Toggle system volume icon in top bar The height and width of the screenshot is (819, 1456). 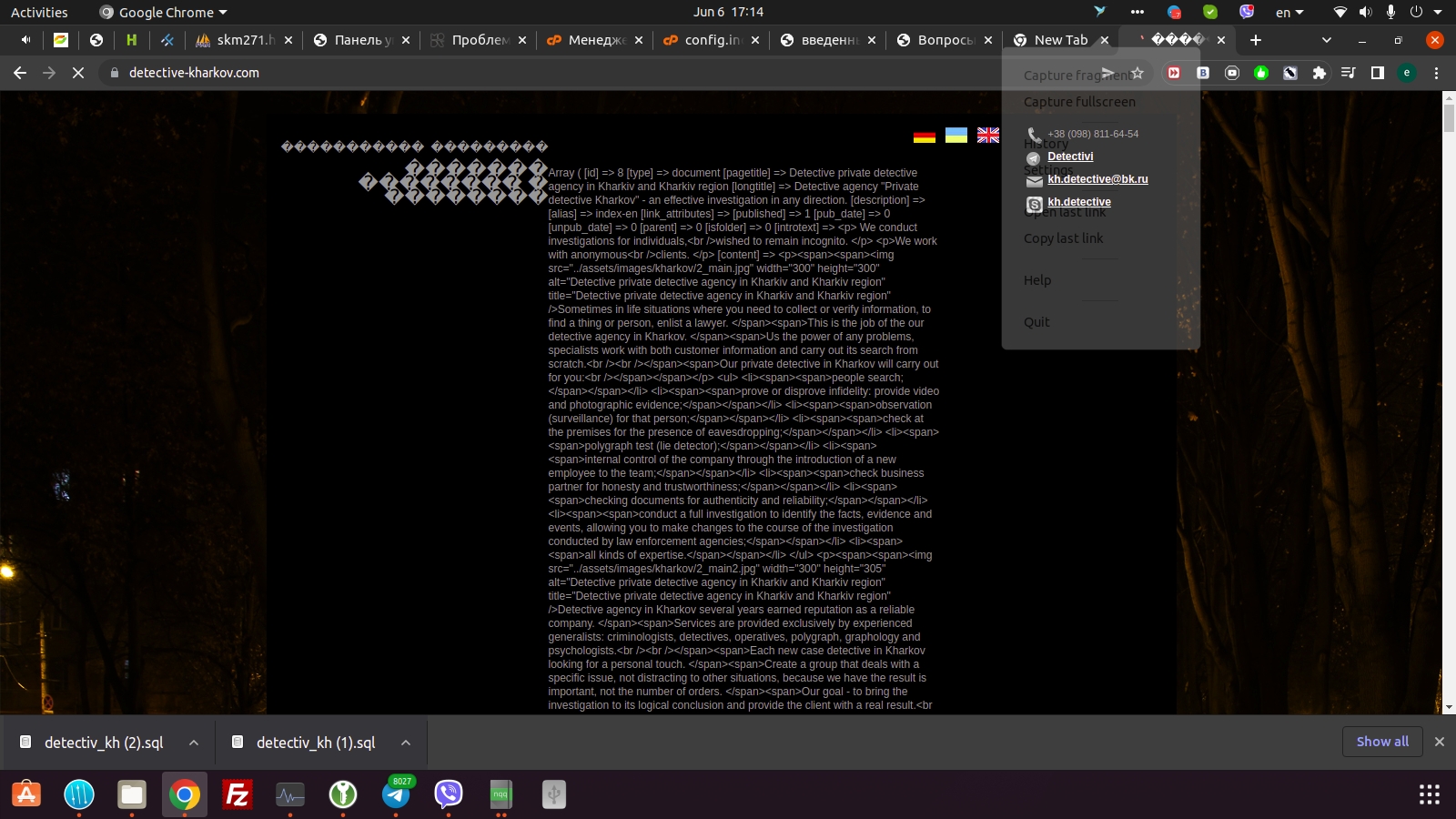tap(1365, 12)
